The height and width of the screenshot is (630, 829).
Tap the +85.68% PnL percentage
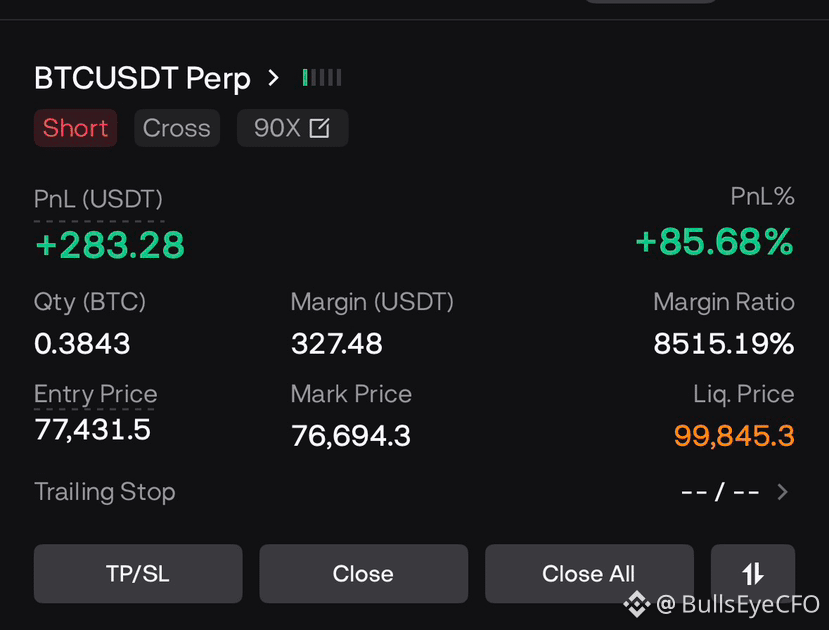714,242
